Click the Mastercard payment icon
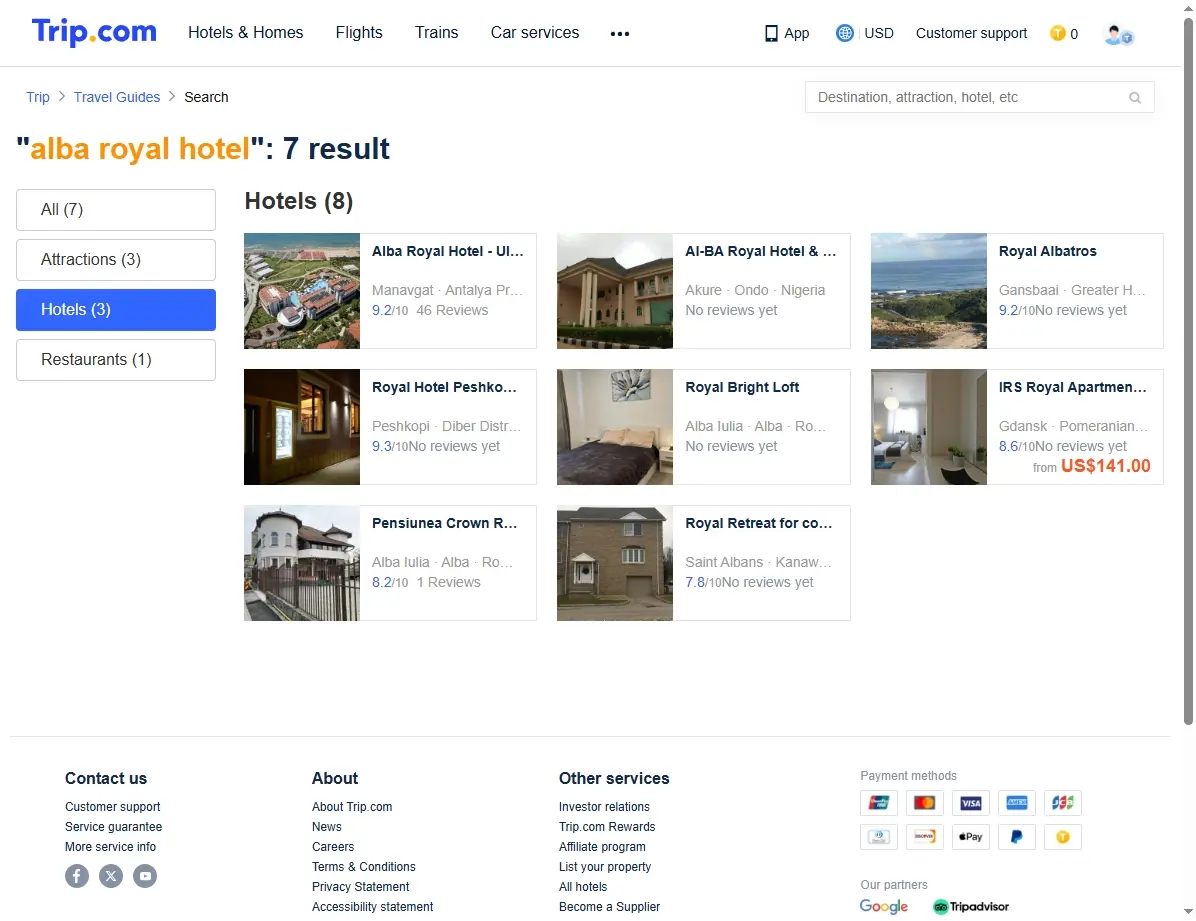 click(x=924, y=803)
